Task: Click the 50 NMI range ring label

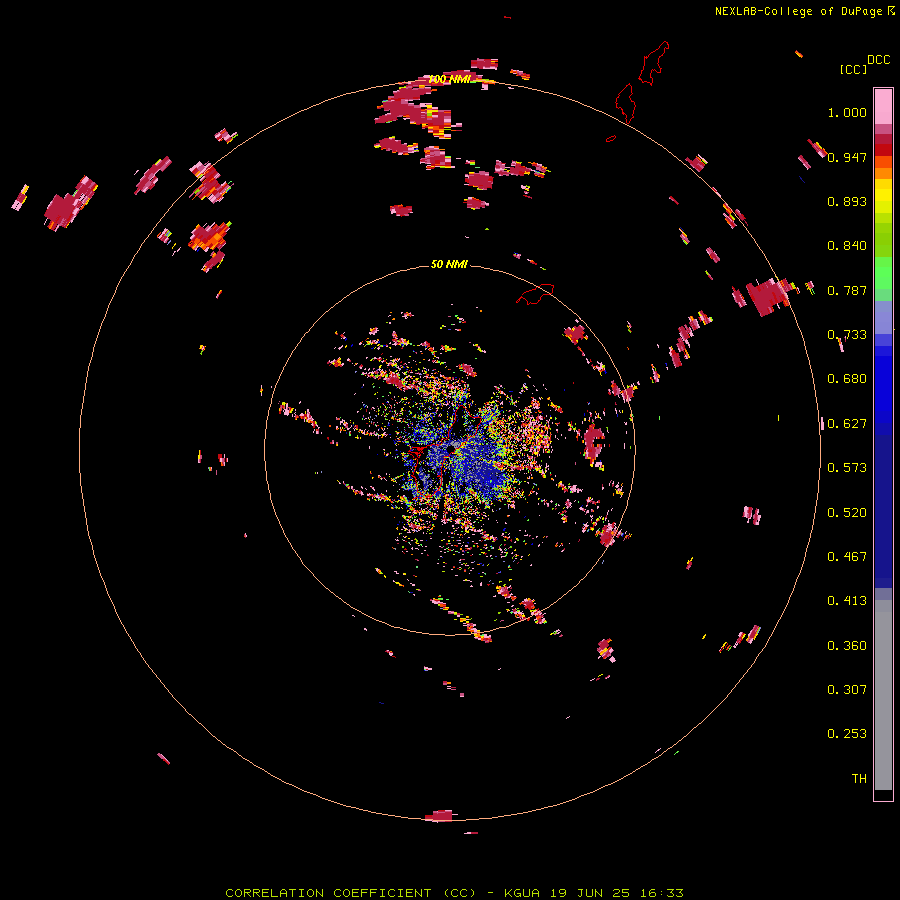Action: pyautogui.click(x=449, y=264)
